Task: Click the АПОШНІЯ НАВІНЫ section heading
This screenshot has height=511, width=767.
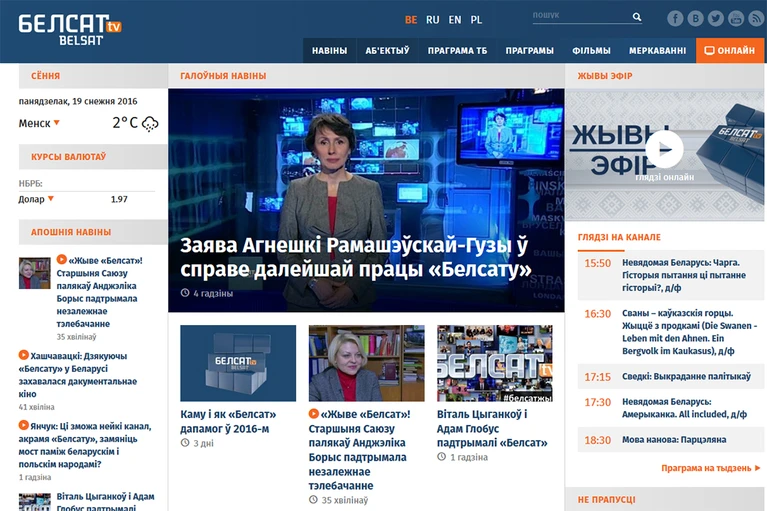Action: (71, 232)
